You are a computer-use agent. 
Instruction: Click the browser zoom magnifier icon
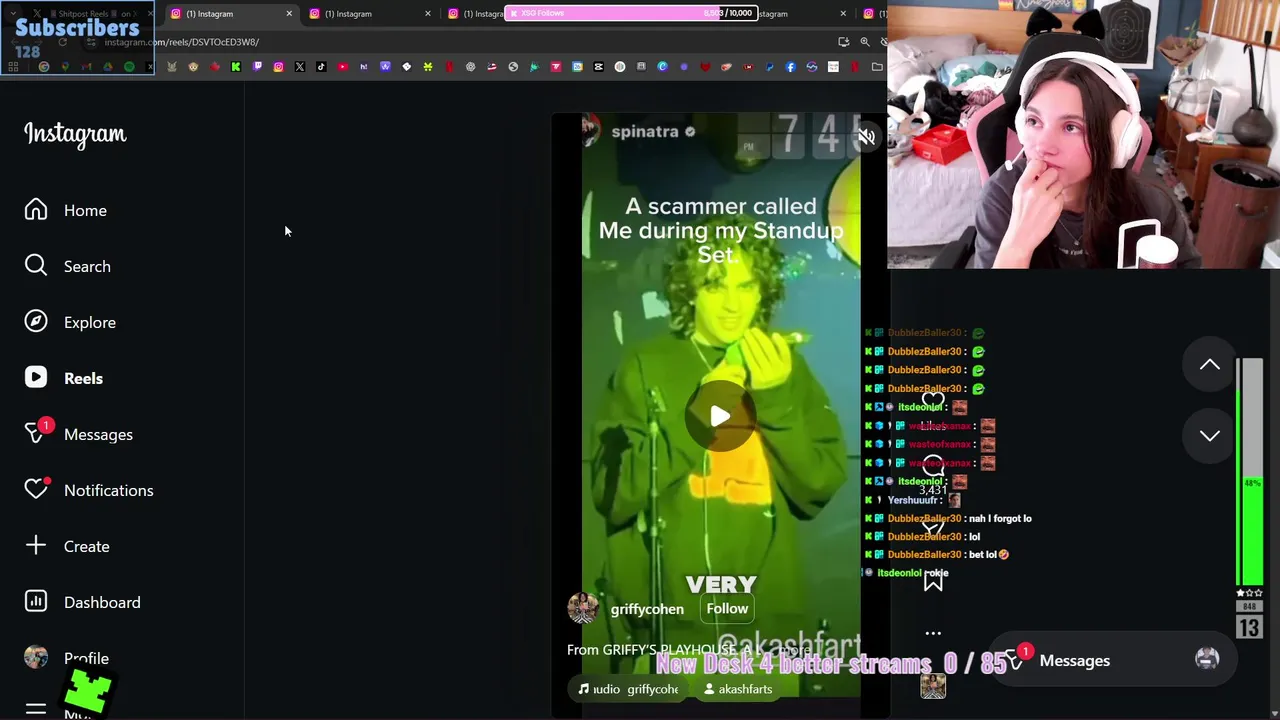[865, 42]
